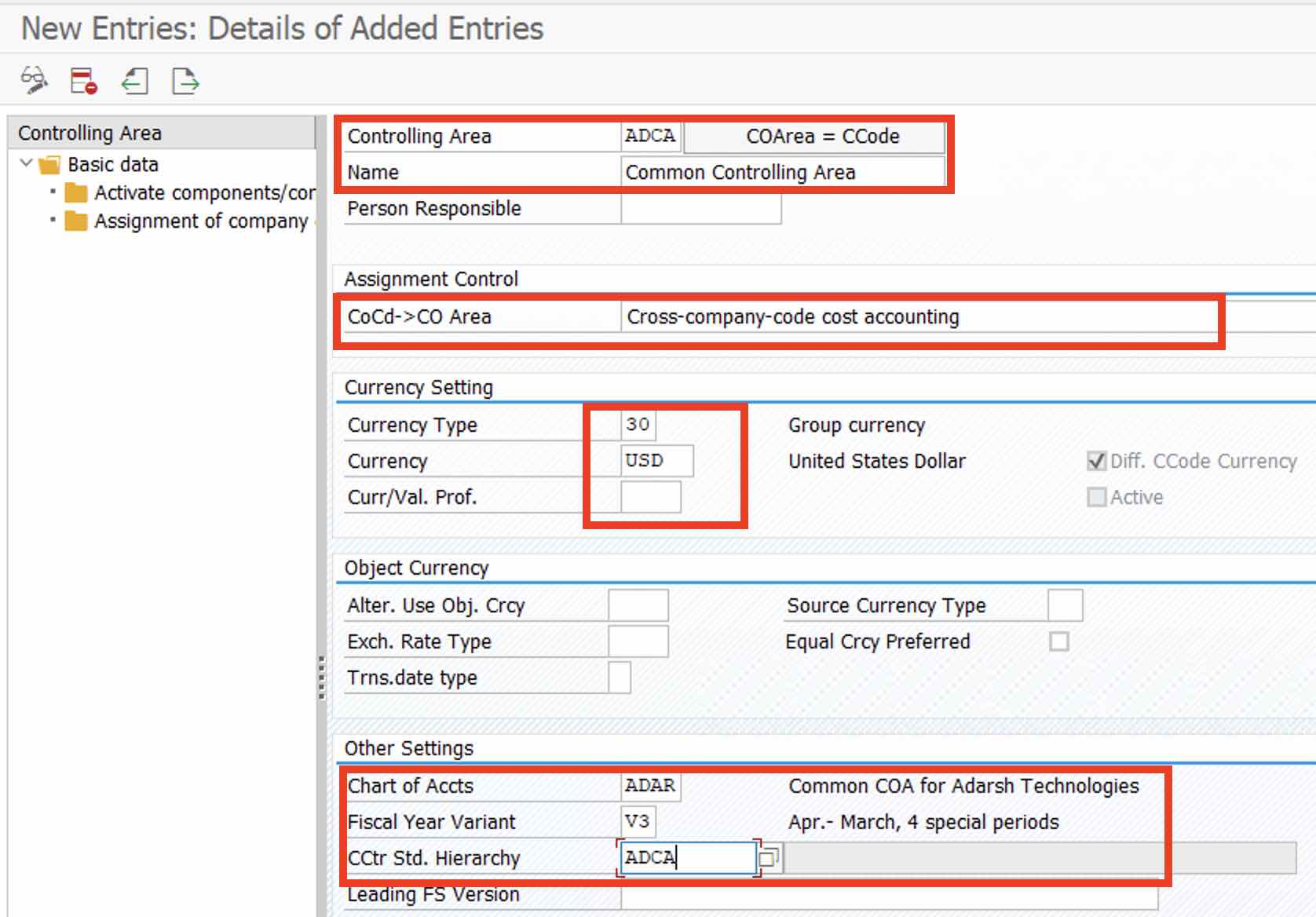The height and width of the screenshot is (917, 1316).
Task: Select the Basic data tree item
Action: (x=112, y=165)
